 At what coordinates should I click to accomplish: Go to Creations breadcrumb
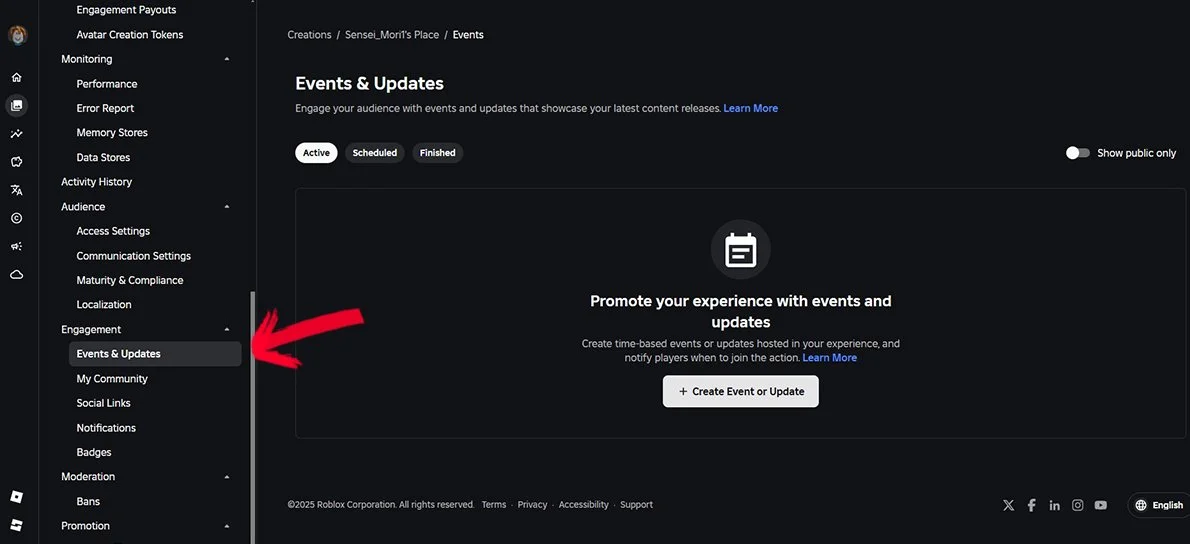click(310, 35)
